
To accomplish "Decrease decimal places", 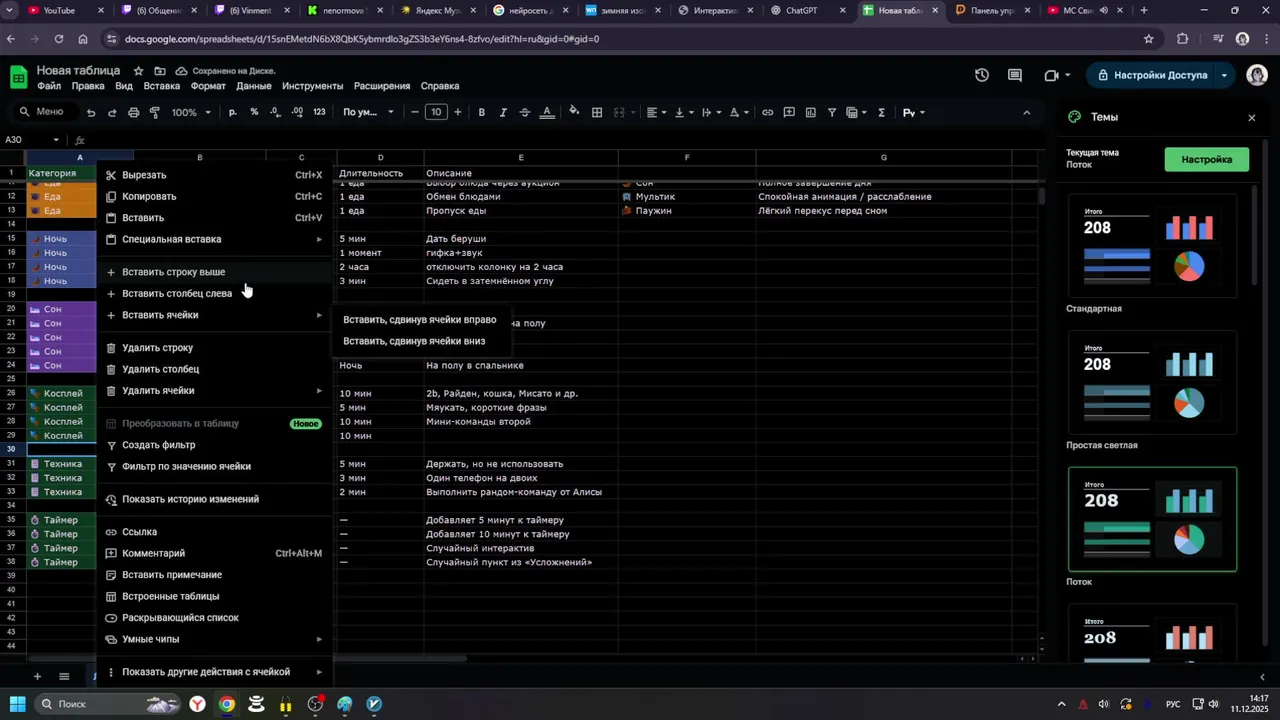I will (275, 112).
